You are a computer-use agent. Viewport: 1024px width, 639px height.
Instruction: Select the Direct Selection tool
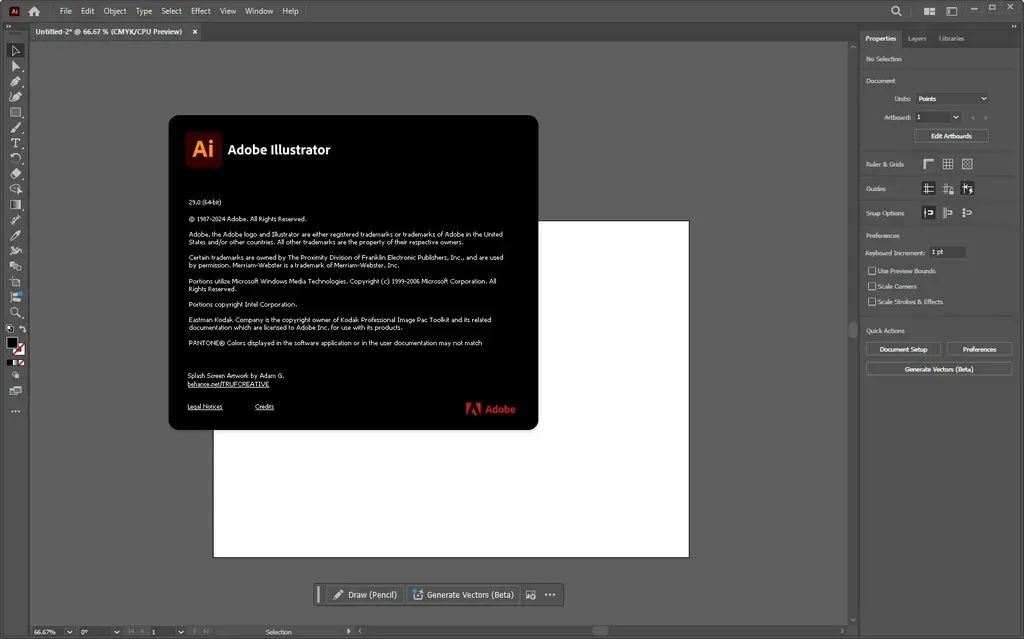[x=16, y=67]
